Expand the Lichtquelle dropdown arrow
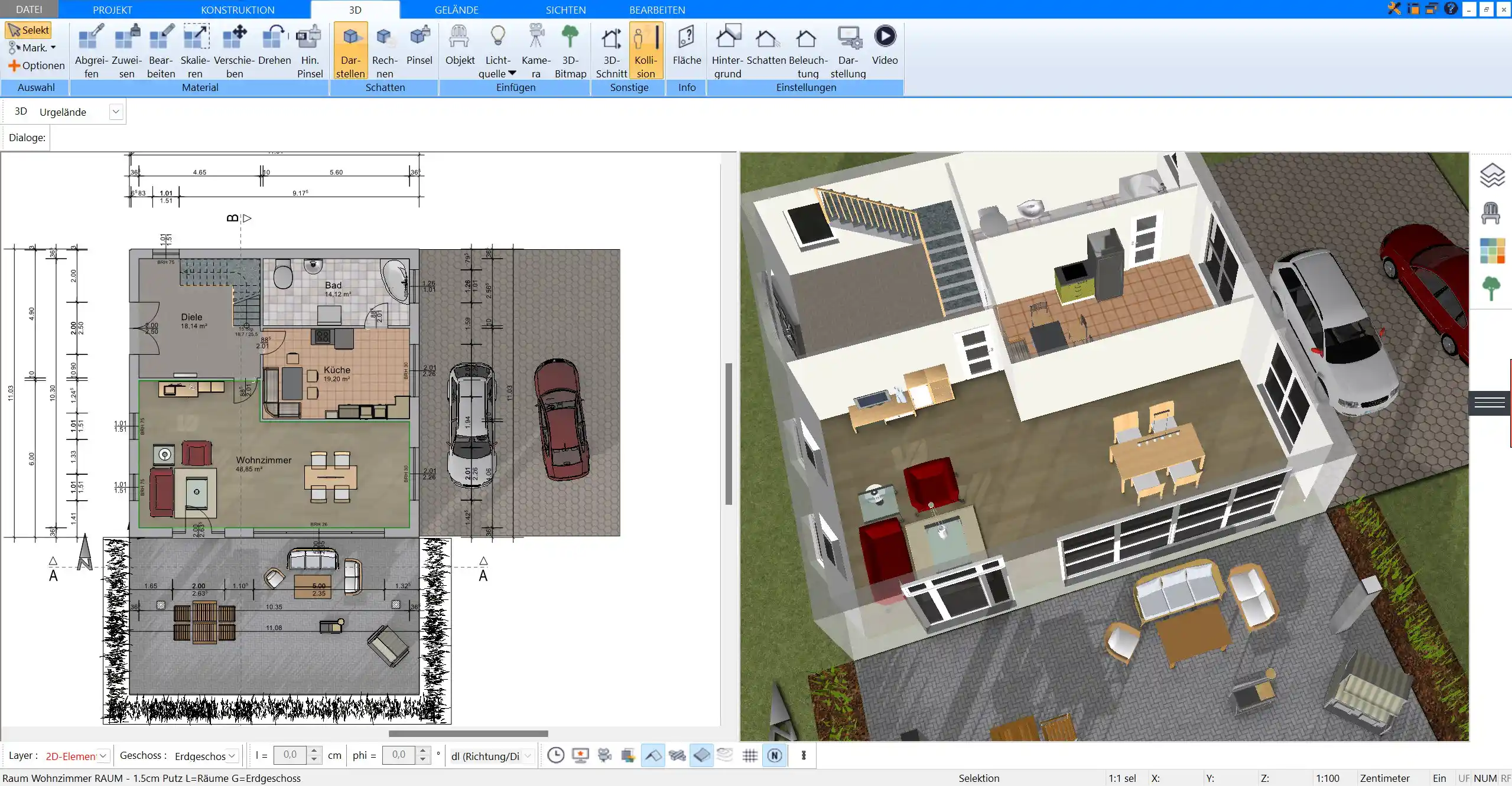 [512, 73]
